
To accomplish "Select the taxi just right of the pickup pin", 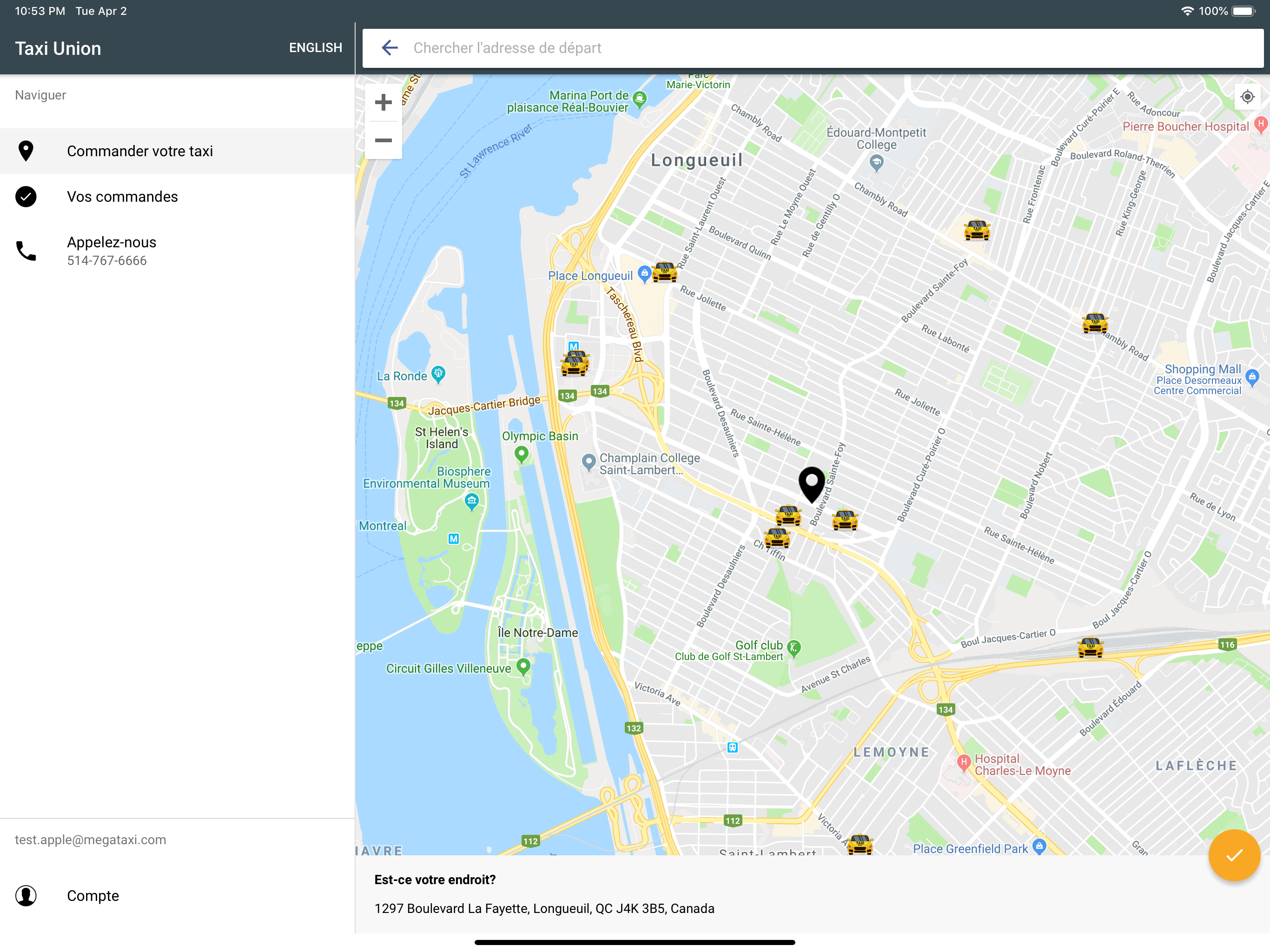I will [845, 520].
